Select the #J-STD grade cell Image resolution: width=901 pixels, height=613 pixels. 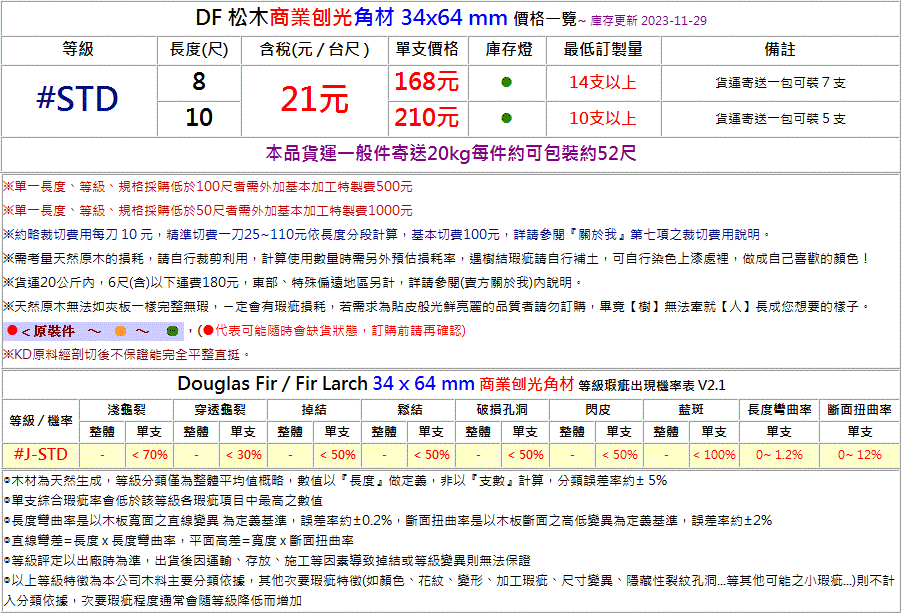coord(41,453)
